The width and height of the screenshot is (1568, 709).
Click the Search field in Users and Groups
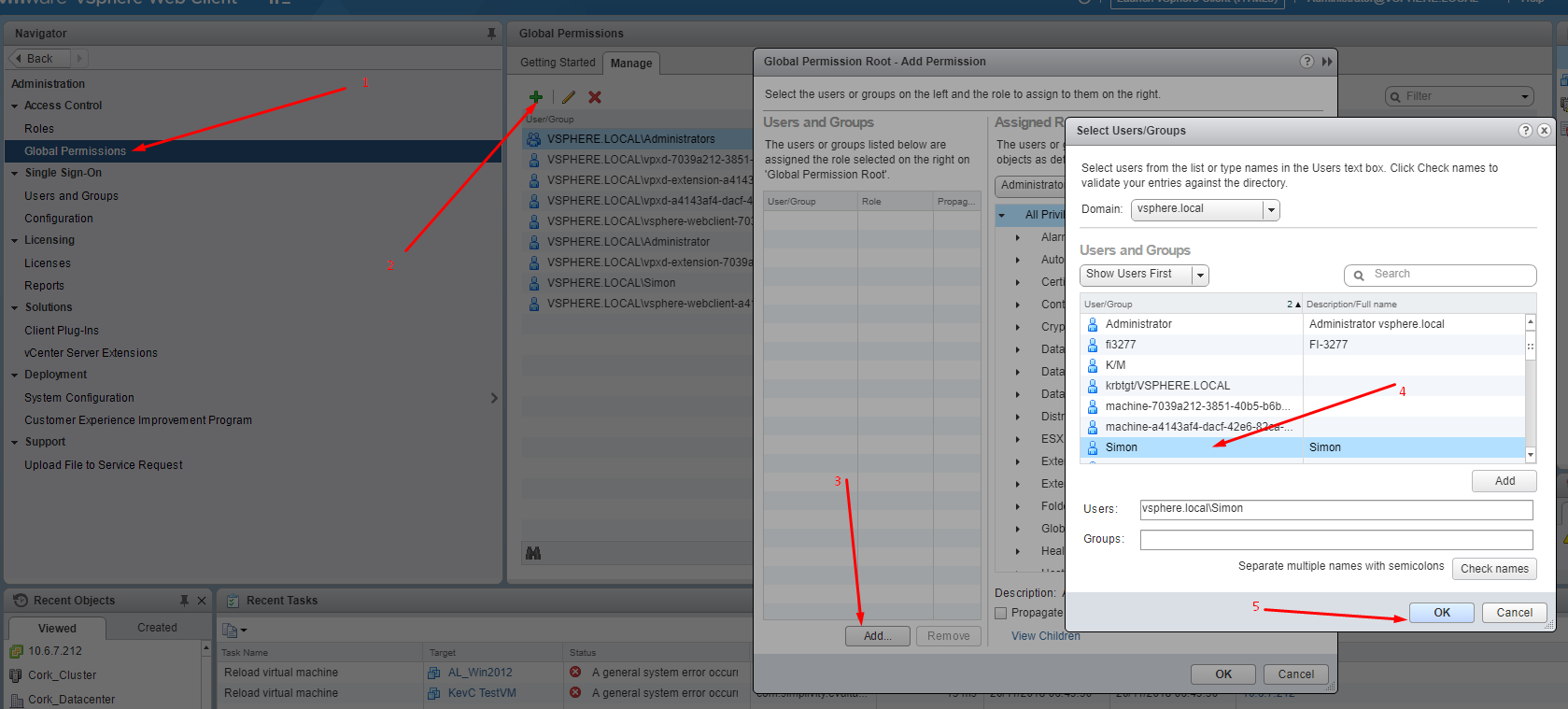[1440, 275]
